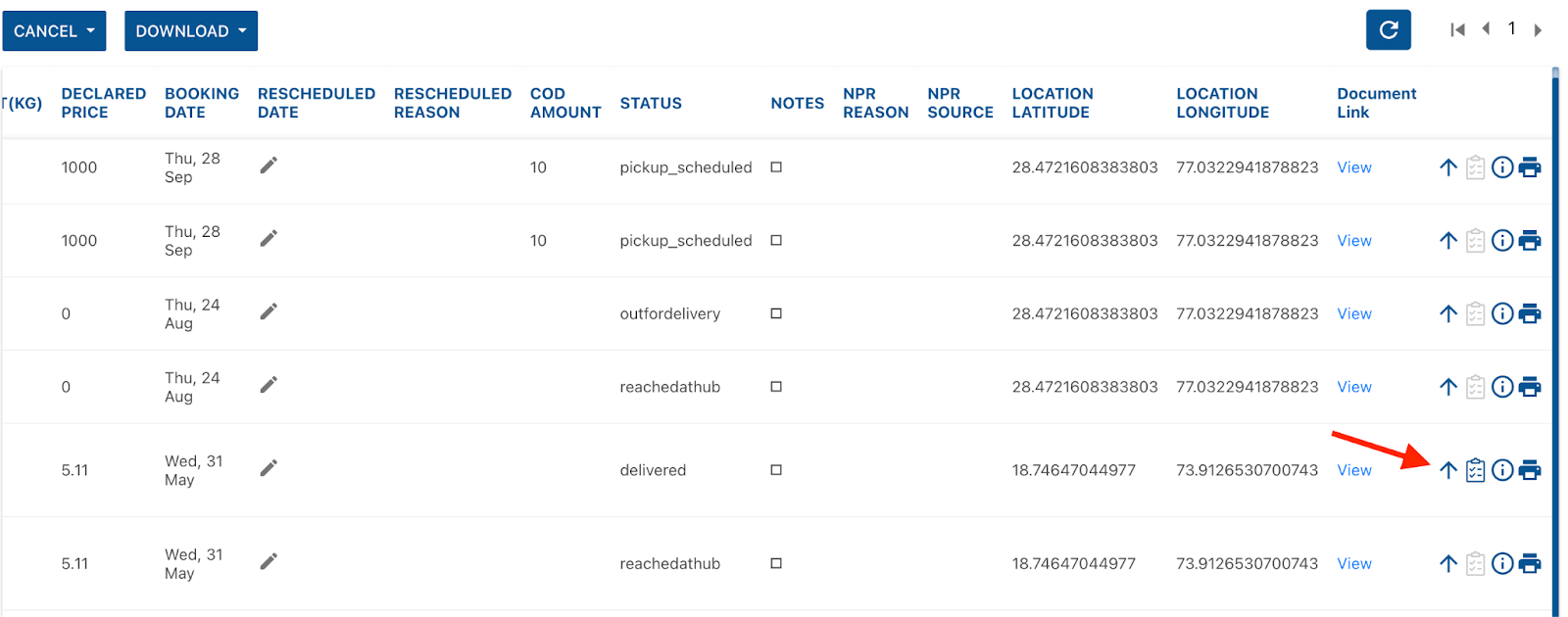Image resolution: width=1568 pixels, height=617 pixels.
Task: Click the print icon in the delivered row
Action: point(1529,471)
